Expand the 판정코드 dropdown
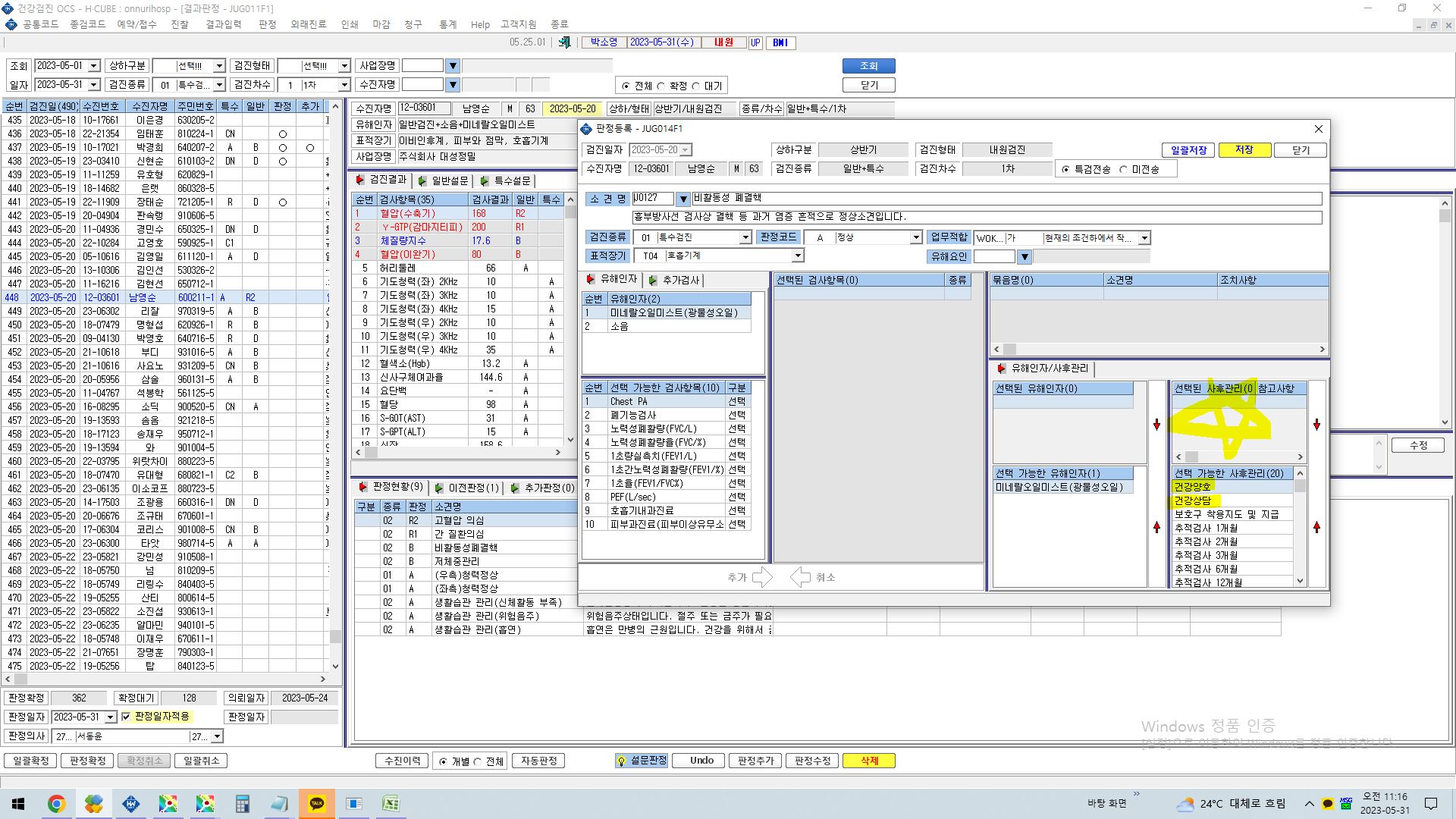Viewport: 1456px width, 819px height. click(916, 238)
